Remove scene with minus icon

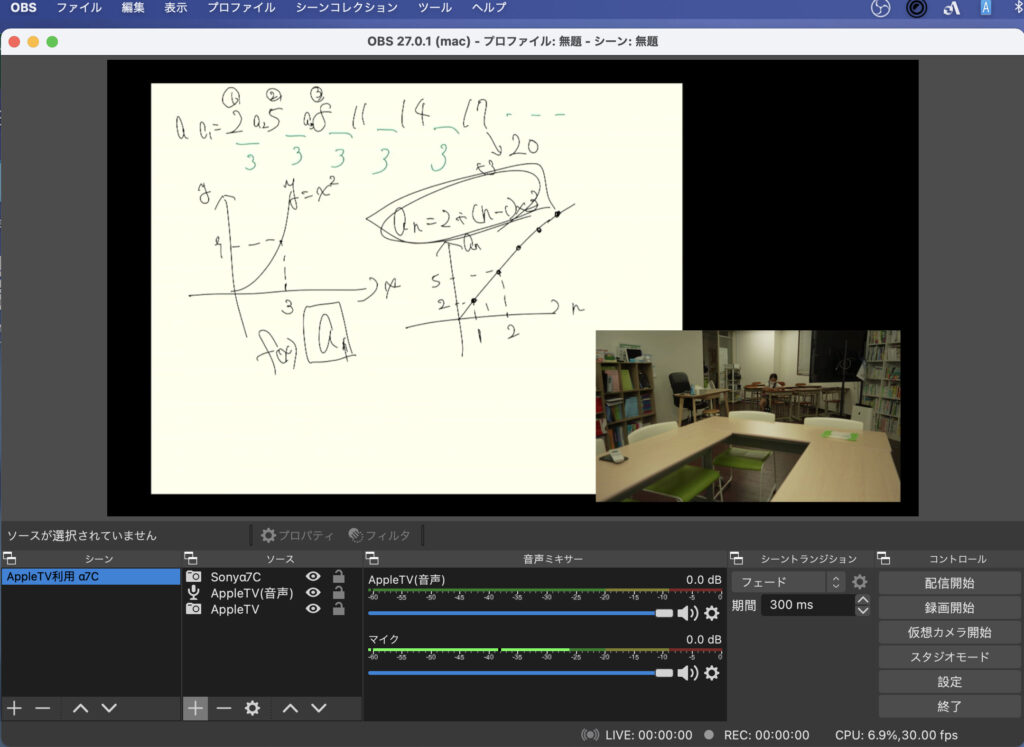point(42,708)
